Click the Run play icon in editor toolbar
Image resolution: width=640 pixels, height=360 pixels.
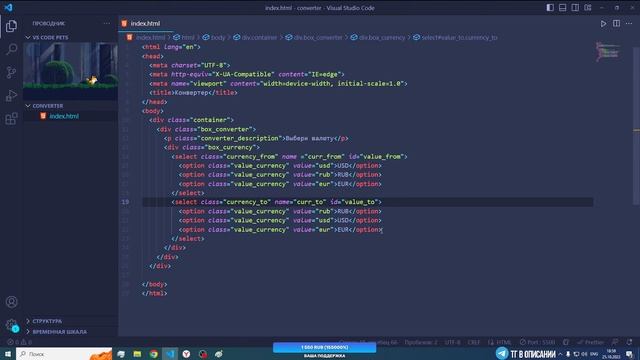pos(603,24)
